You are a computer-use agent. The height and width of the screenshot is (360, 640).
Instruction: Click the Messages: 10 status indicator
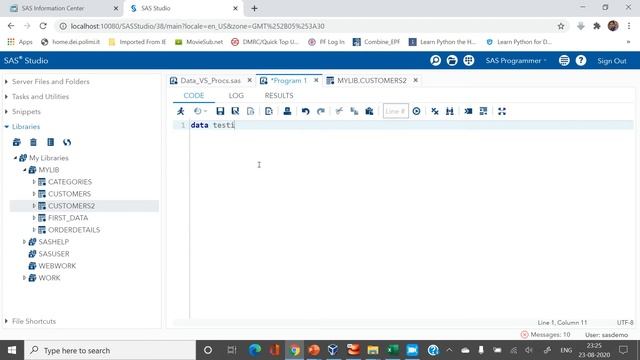click(545, 335)
